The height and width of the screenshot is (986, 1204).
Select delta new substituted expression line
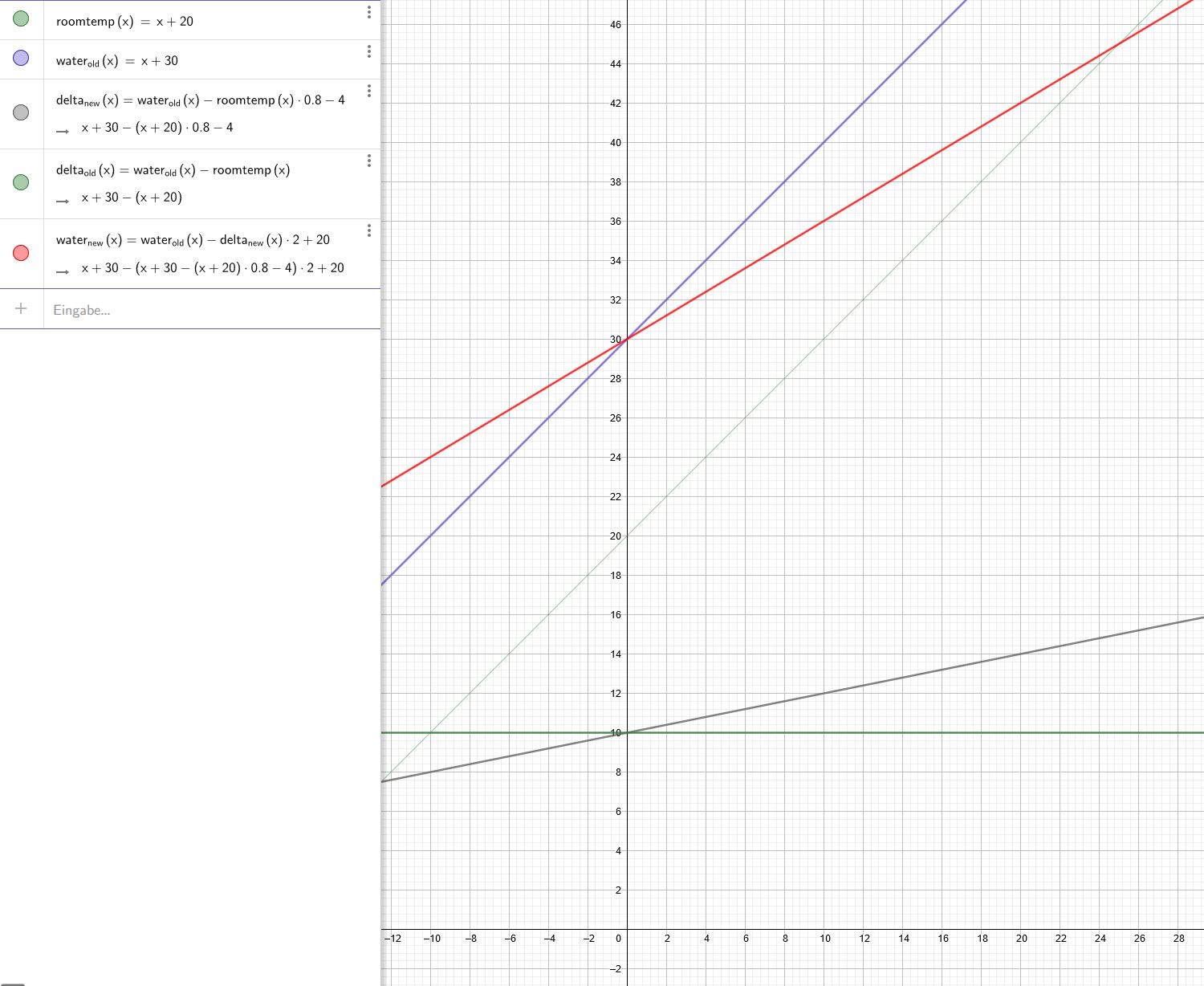[x=157, y=128]
